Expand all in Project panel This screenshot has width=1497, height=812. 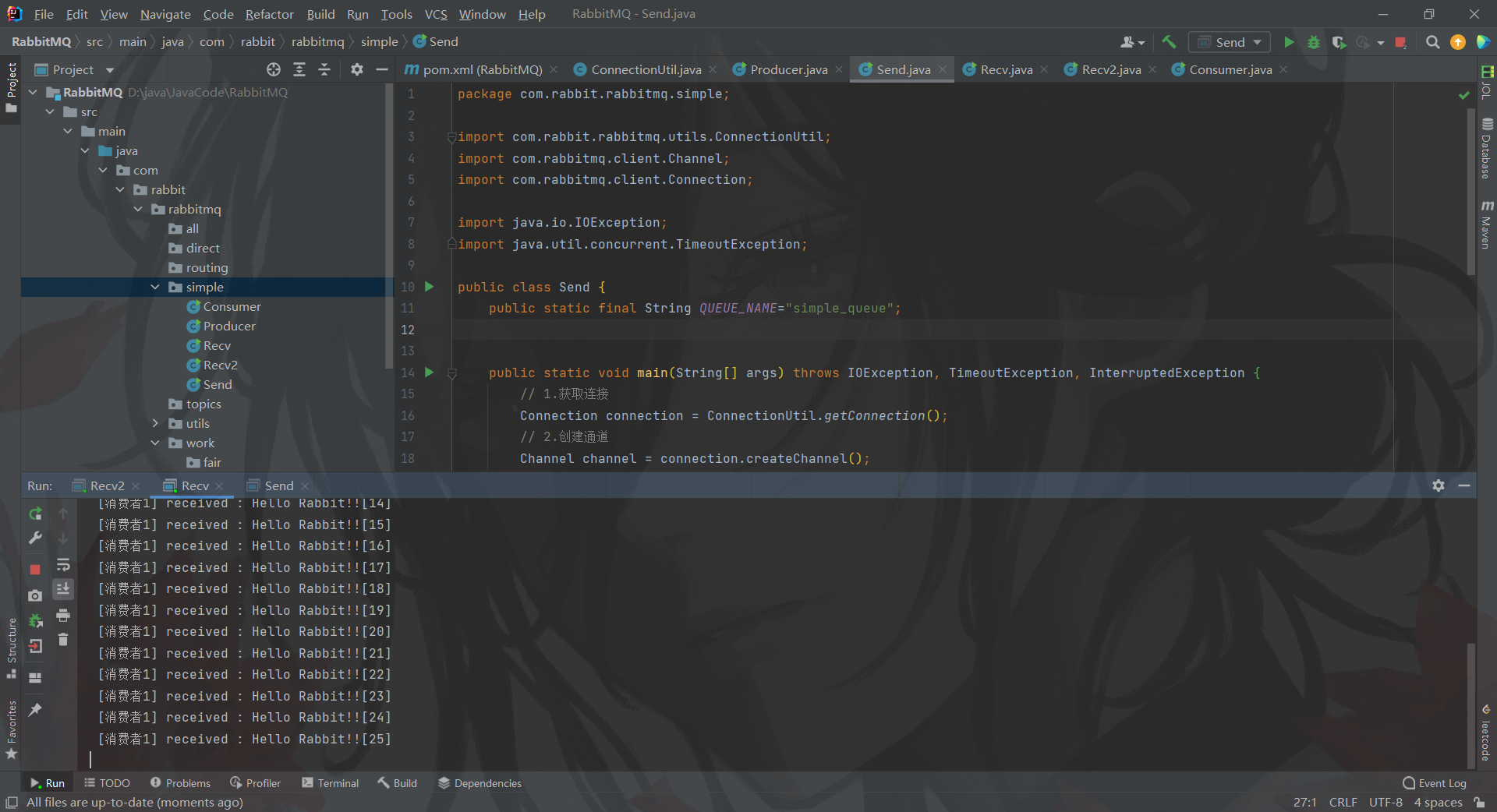tap(299, 69)
